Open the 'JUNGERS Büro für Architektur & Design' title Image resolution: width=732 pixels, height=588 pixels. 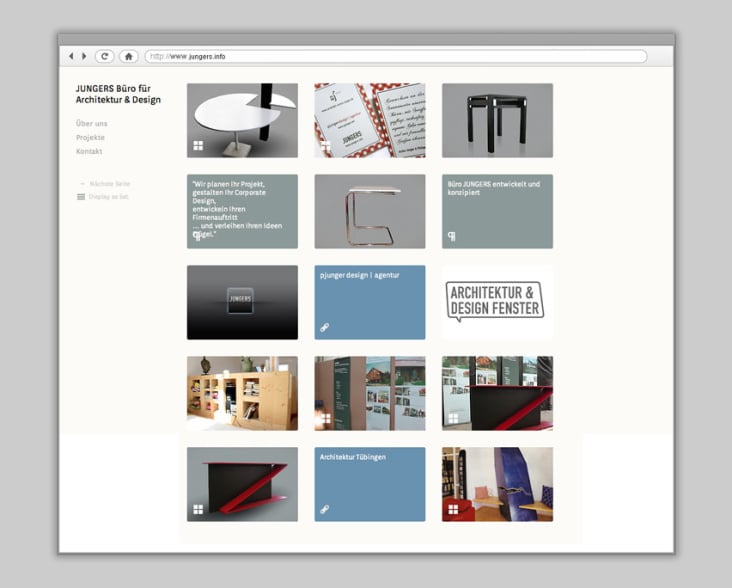pyautogui.click(x=118, y=94)
